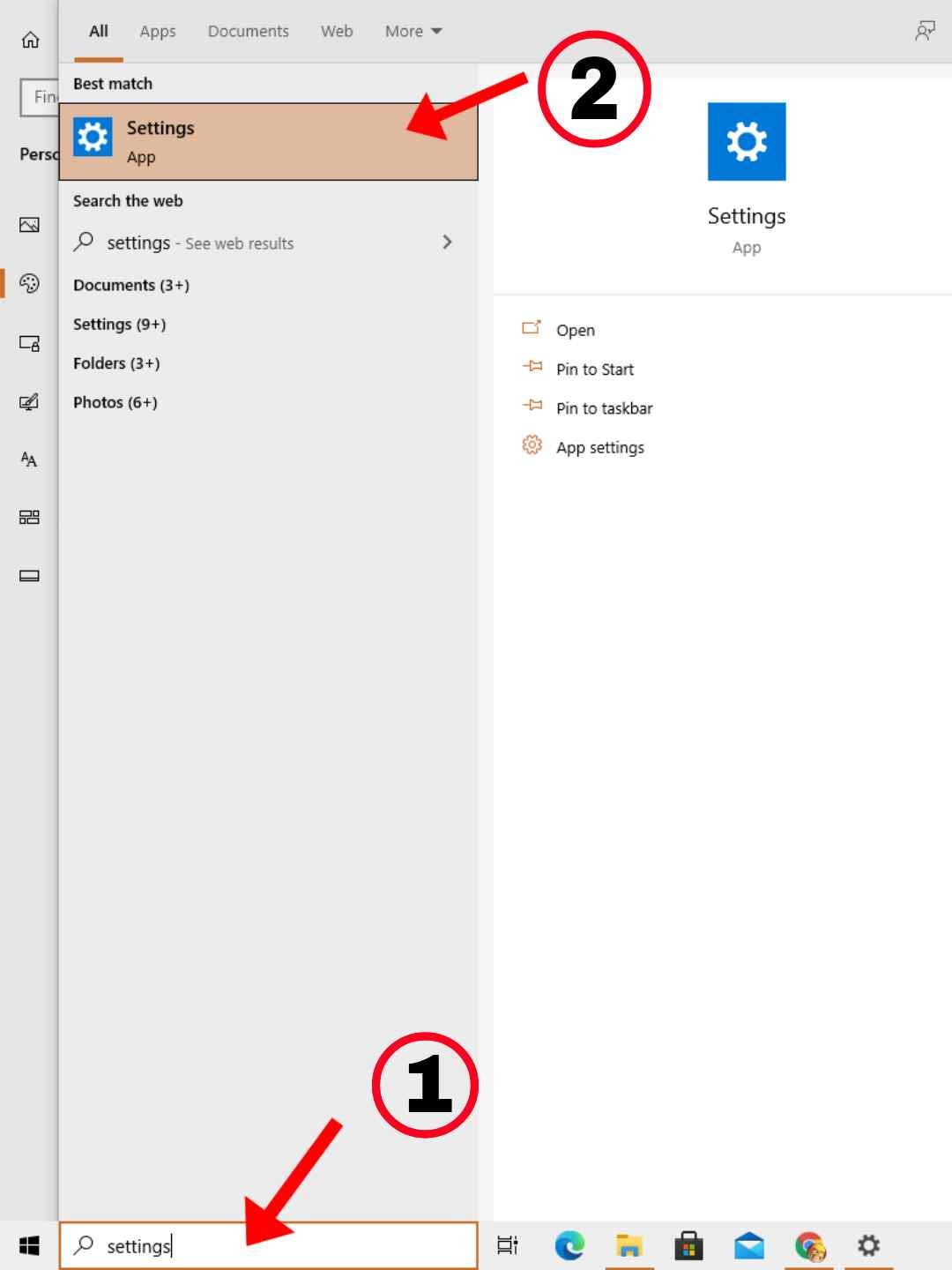The image size is (952, 1270).
Task: Click Open in the preview pane
Action: pyautogui.click(x=576, y=330)
